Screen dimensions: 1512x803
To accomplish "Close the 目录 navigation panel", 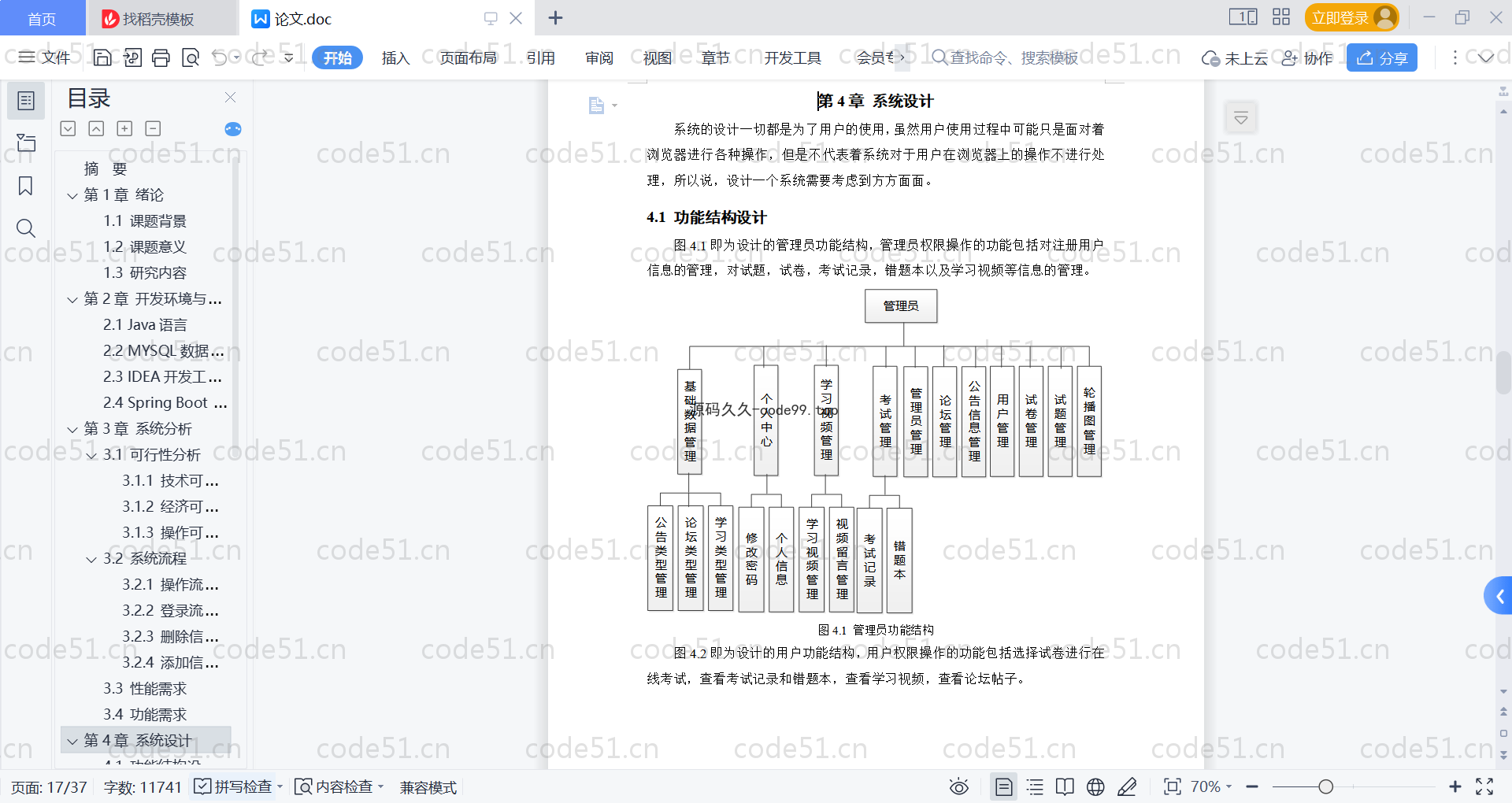I will 230,98.
